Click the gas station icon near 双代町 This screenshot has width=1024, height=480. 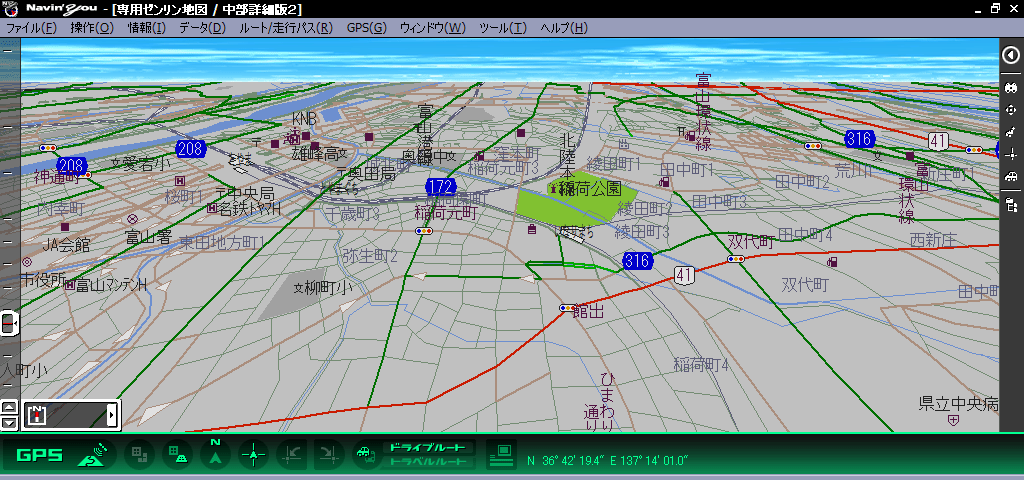pyautogui.click(x=832, y=262)
